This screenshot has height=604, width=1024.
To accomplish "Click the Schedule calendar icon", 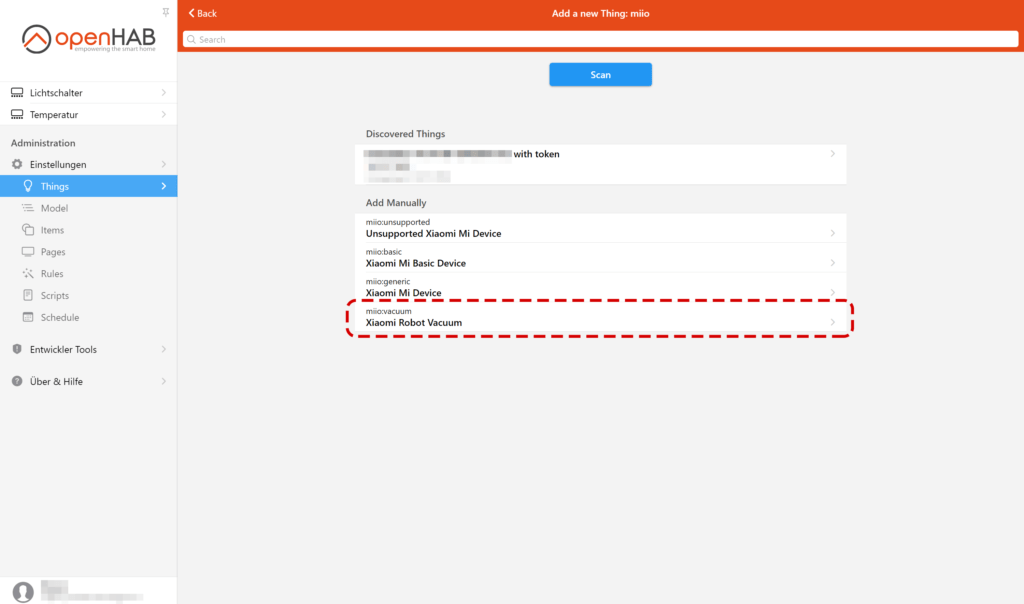I will (27, 317).
